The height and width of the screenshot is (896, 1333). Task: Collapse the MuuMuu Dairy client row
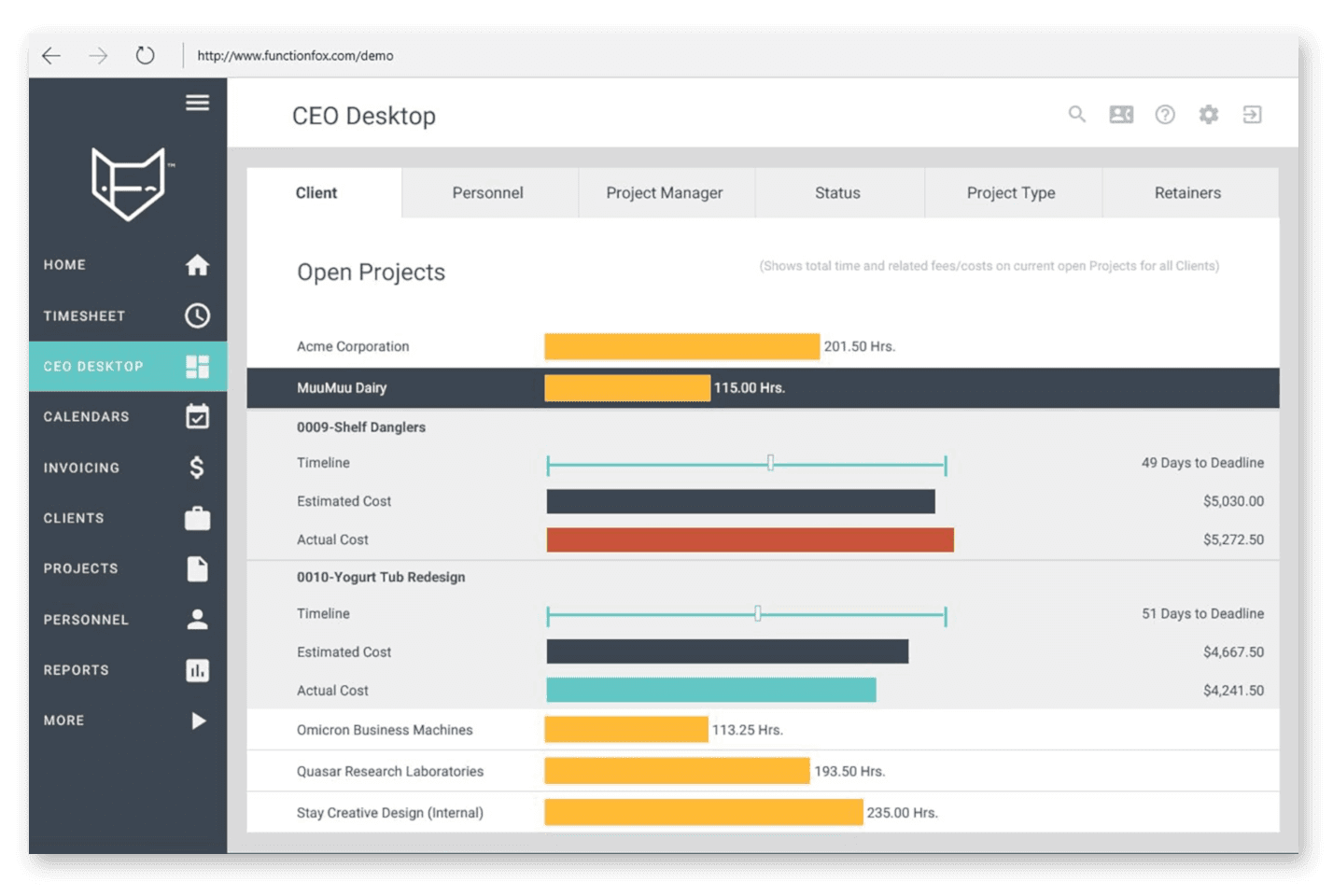(763, 388)
